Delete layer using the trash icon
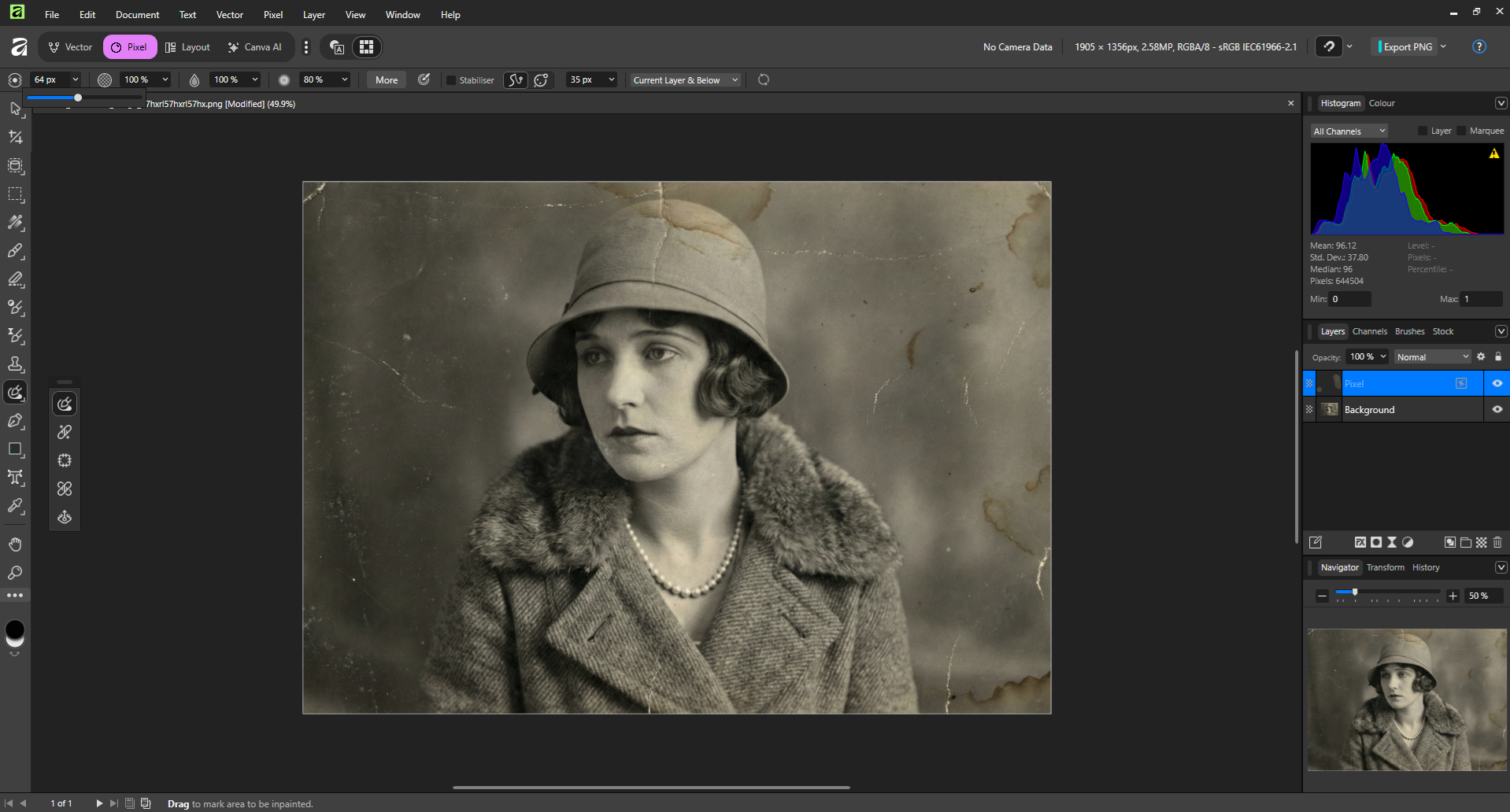The height and width of the screenshot is (812, 1510). click(1497, 542)
